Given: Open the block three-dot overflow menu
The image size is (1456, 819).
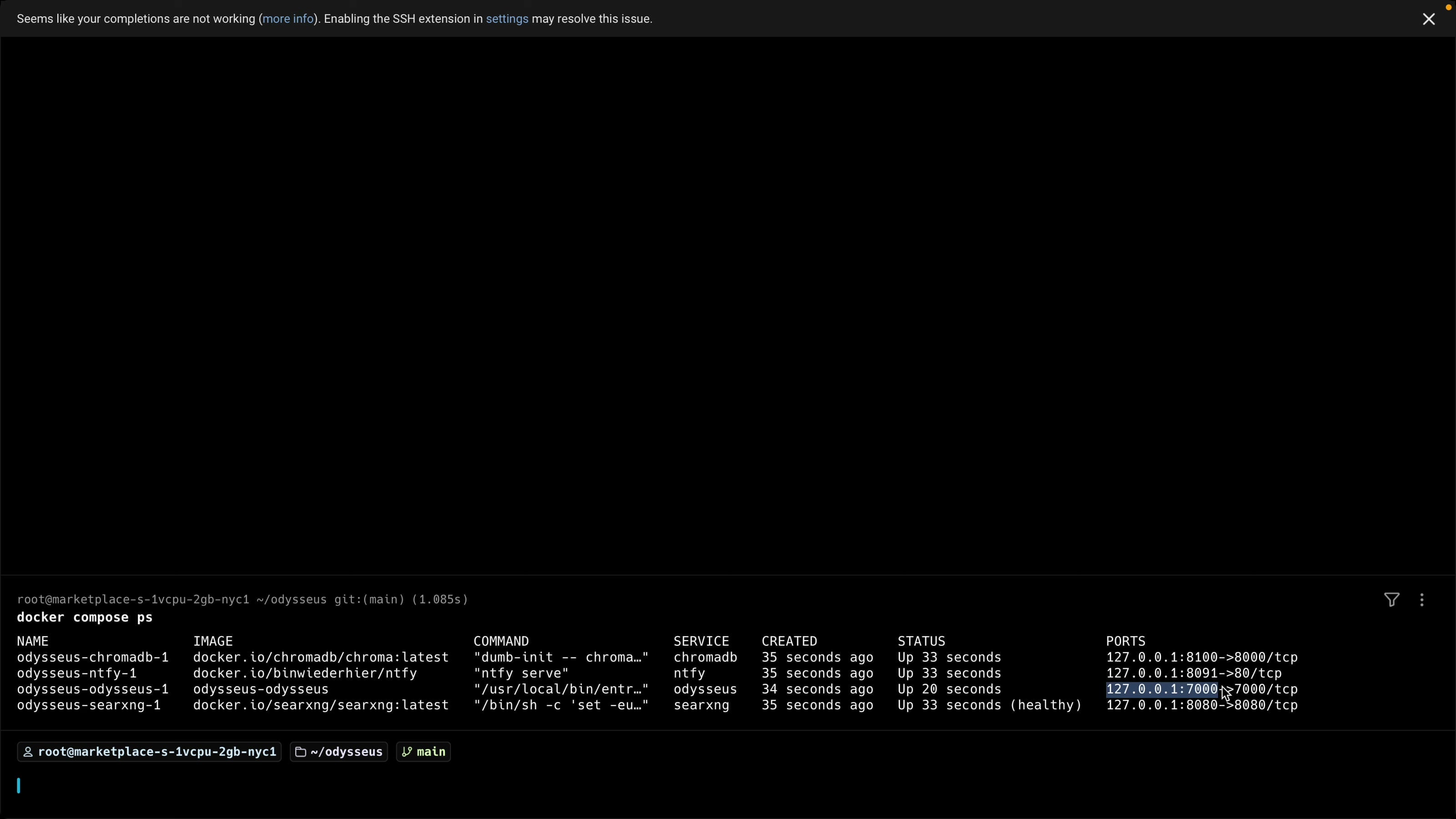Looking at the screenshot, I should pyautogui.click(x=1422, y=600).
